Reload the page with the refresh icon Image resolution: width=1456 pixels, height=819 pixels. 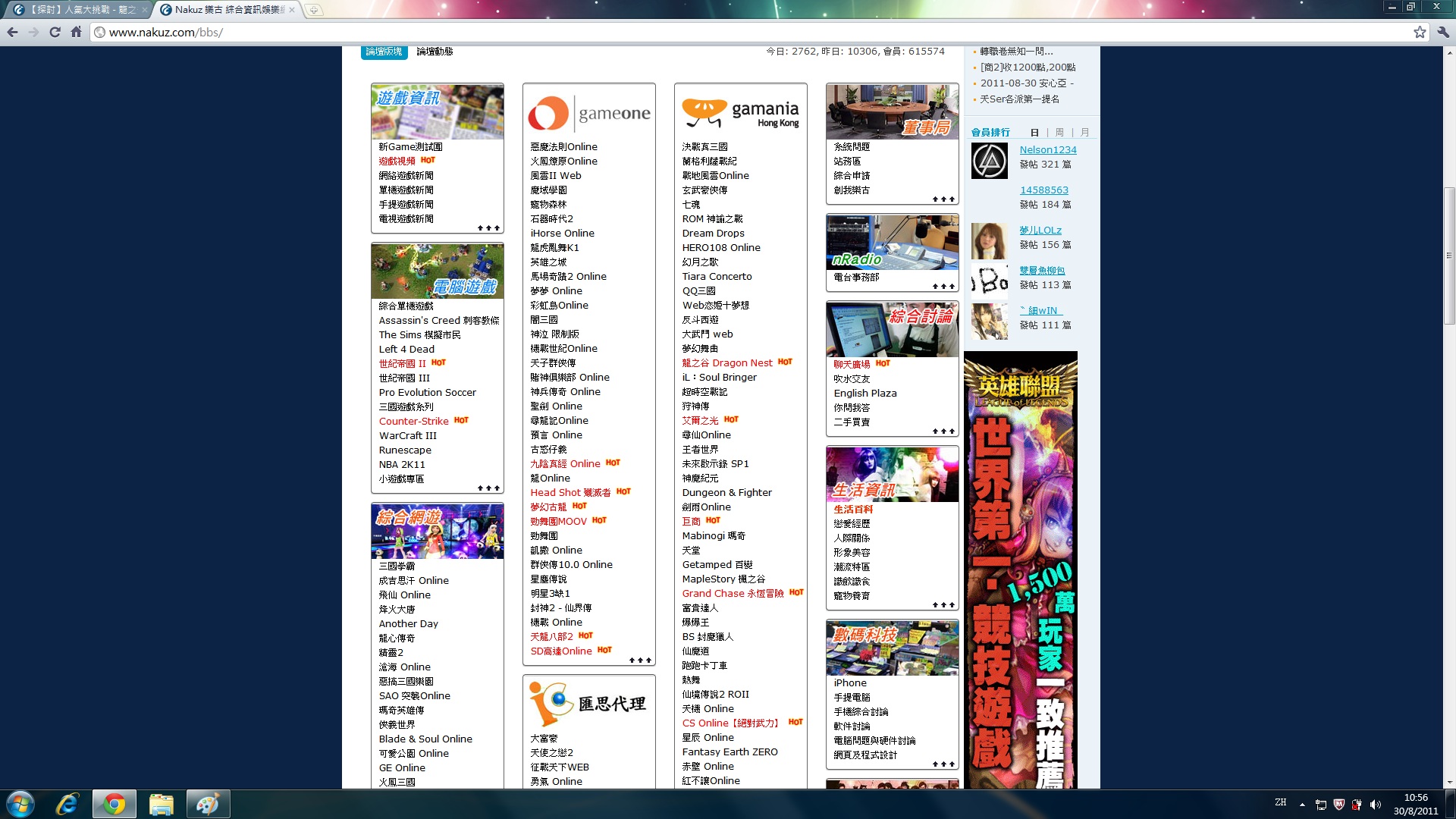[x=55, y=33]
